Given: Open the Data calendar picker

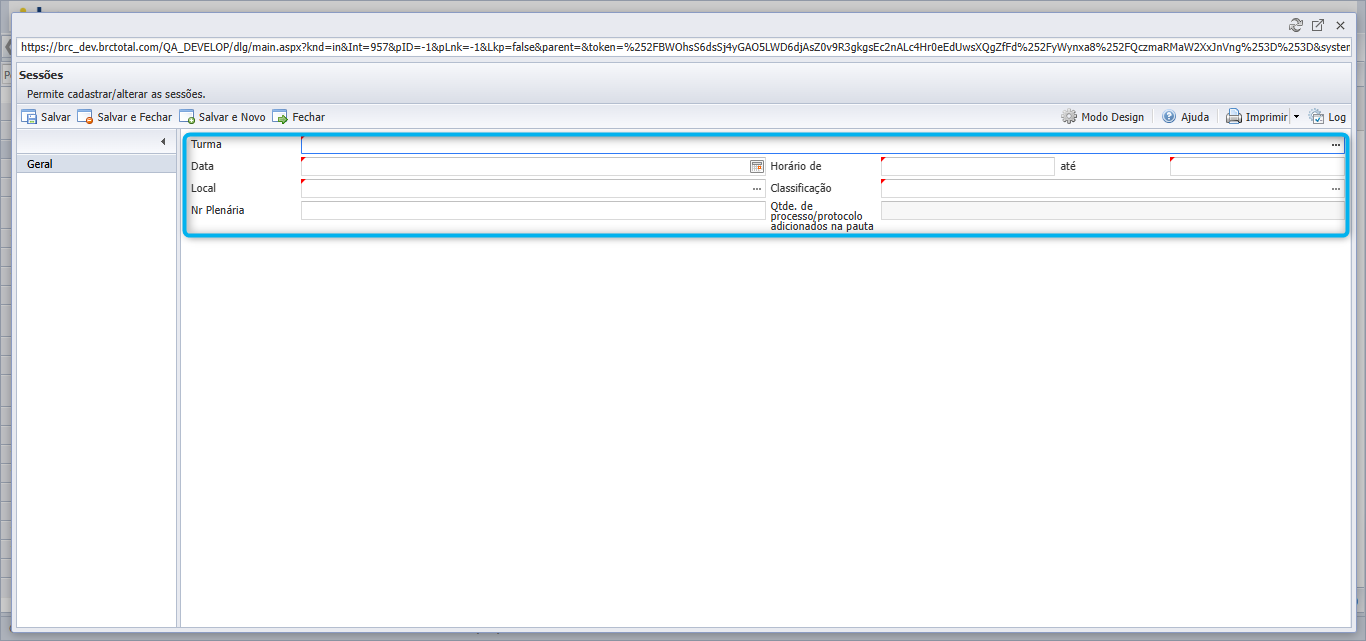Looking at the screenshot, I should [757, 166].
